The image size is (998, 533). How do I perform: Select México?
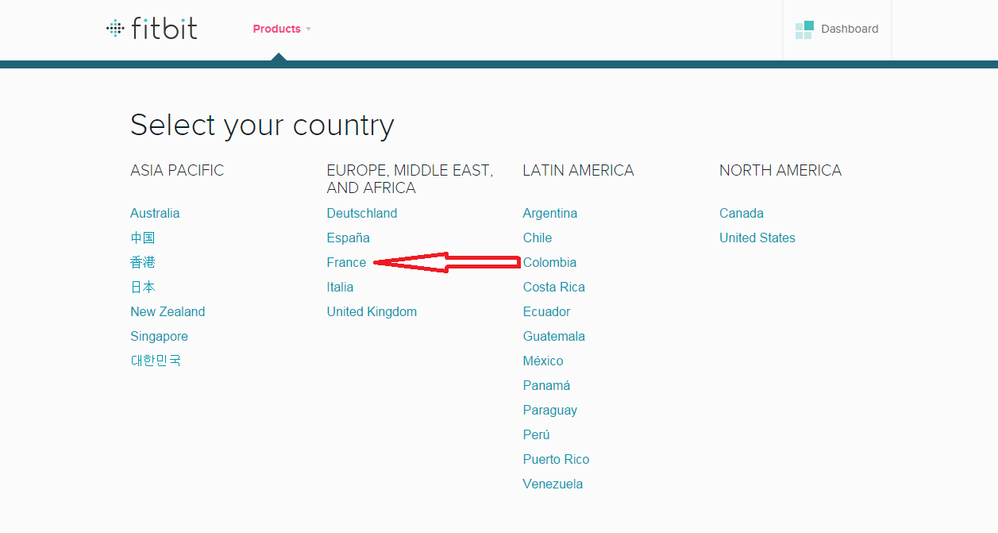click(543, 361)
